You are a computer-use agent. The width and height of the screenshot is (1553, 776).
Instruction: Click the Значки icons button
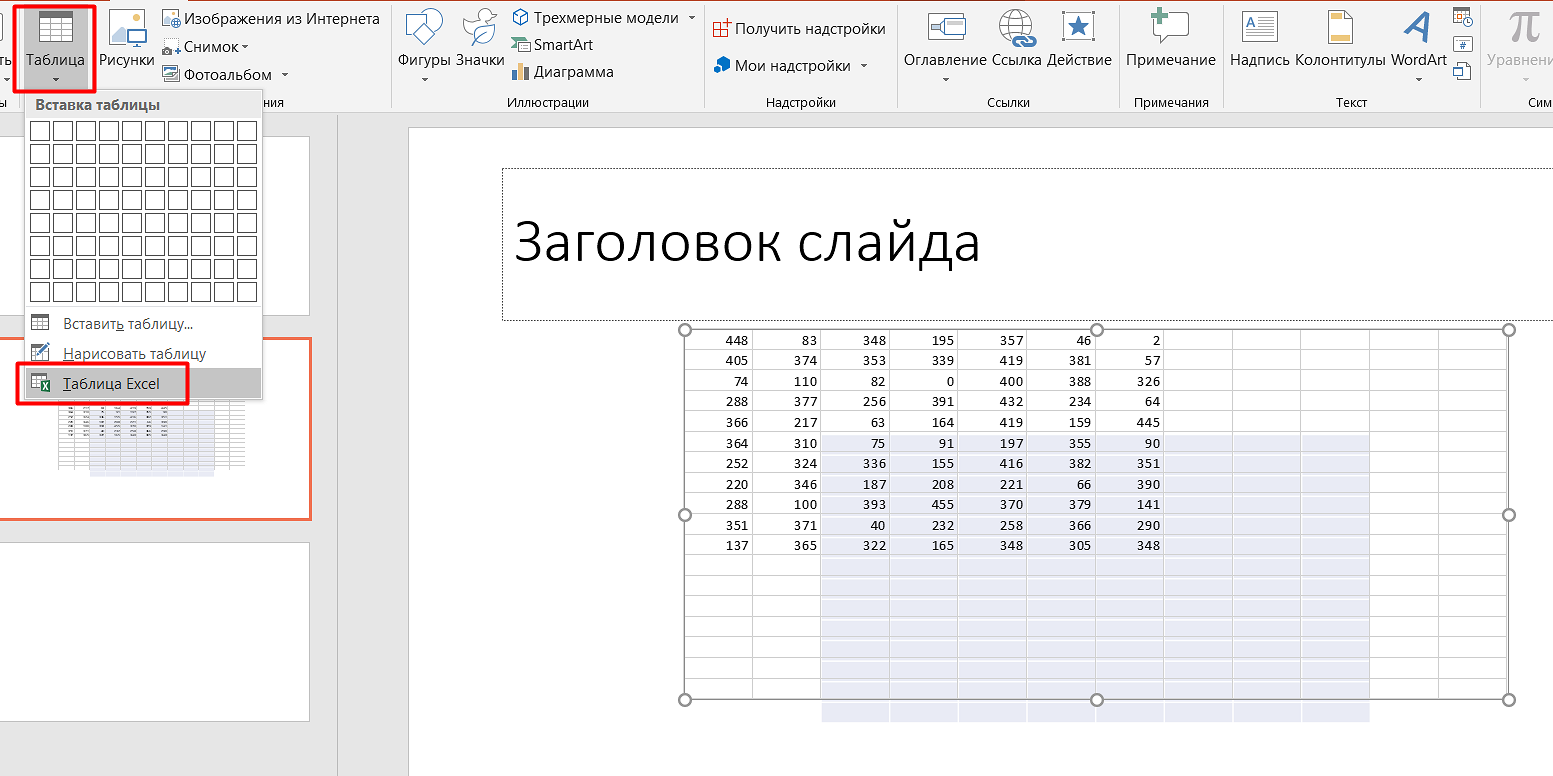coord(481,40)
